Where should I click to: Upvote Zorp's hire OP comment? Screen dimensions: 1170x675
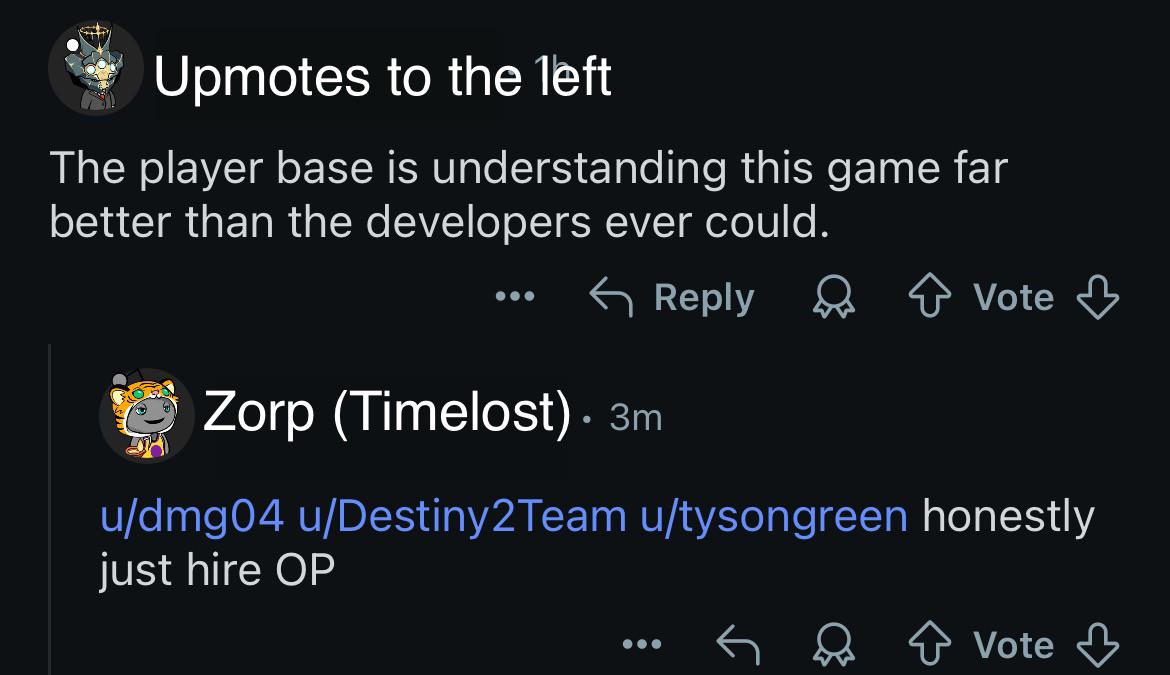(x=930, y=644)
